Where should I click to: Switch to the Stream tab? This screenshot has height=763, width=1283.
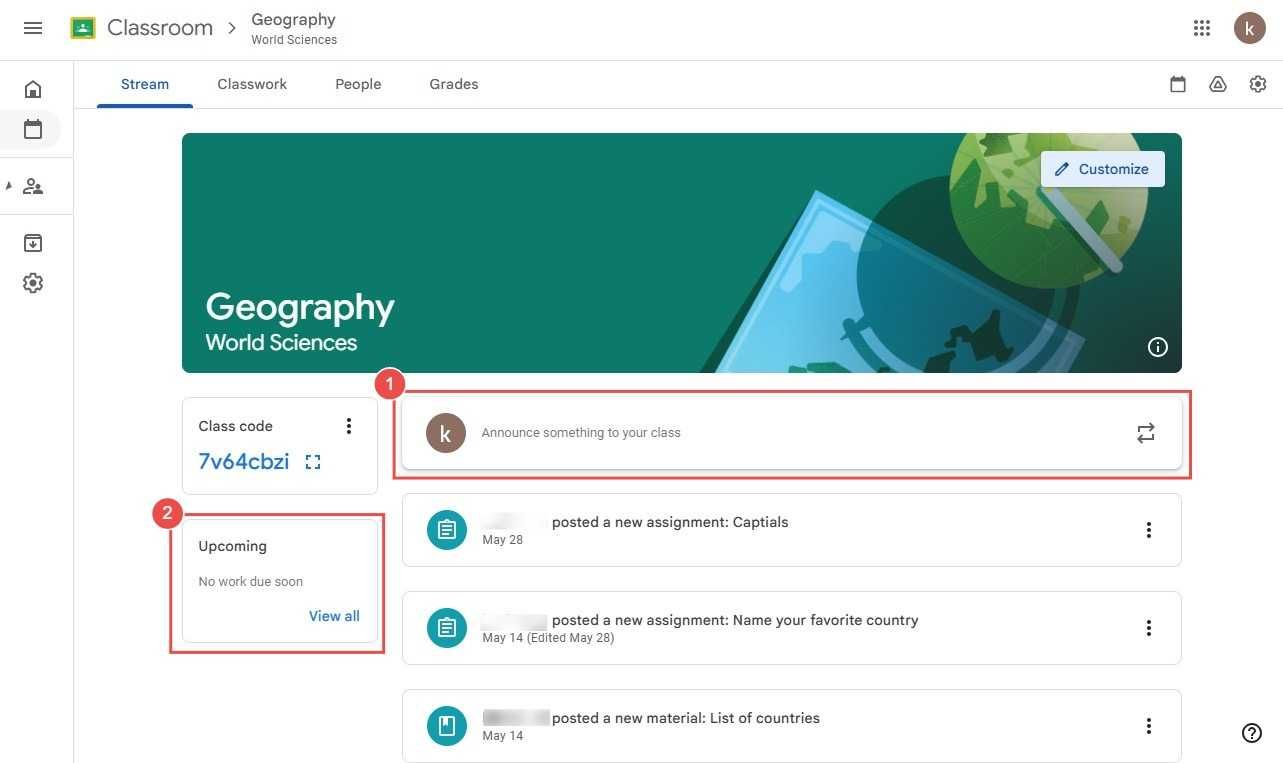(145, 84)
